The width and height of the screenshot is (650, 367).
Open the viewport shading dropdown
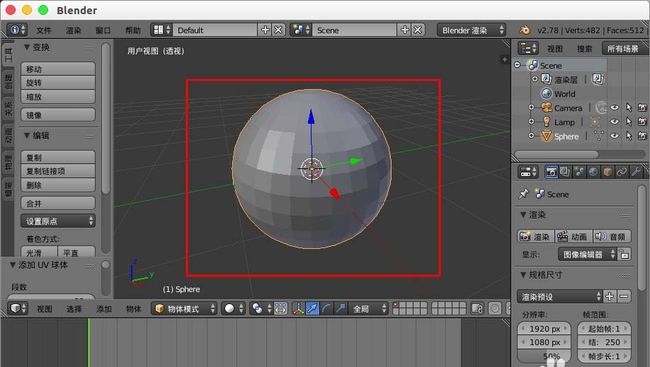click(x=234, y=309)
